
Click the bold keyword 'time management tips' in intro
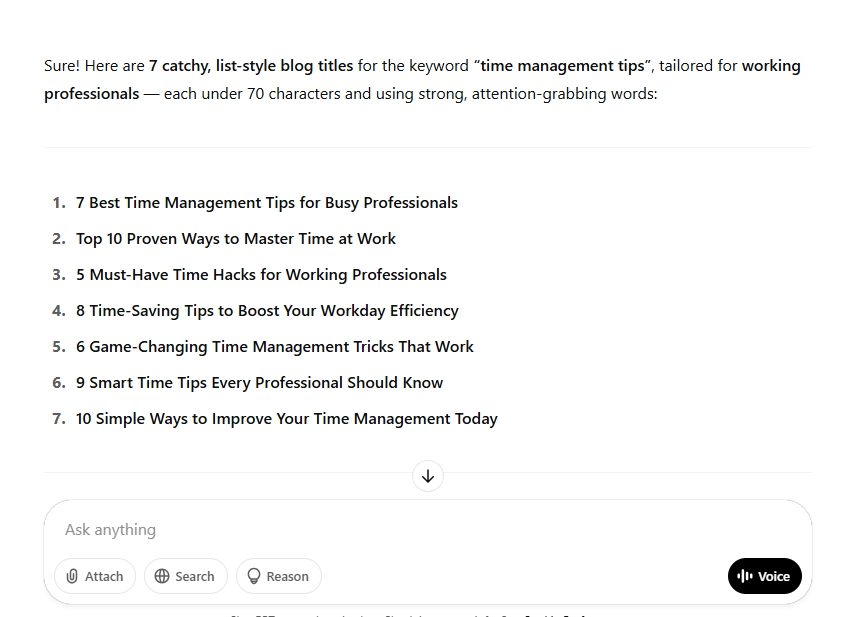point(562,66)
